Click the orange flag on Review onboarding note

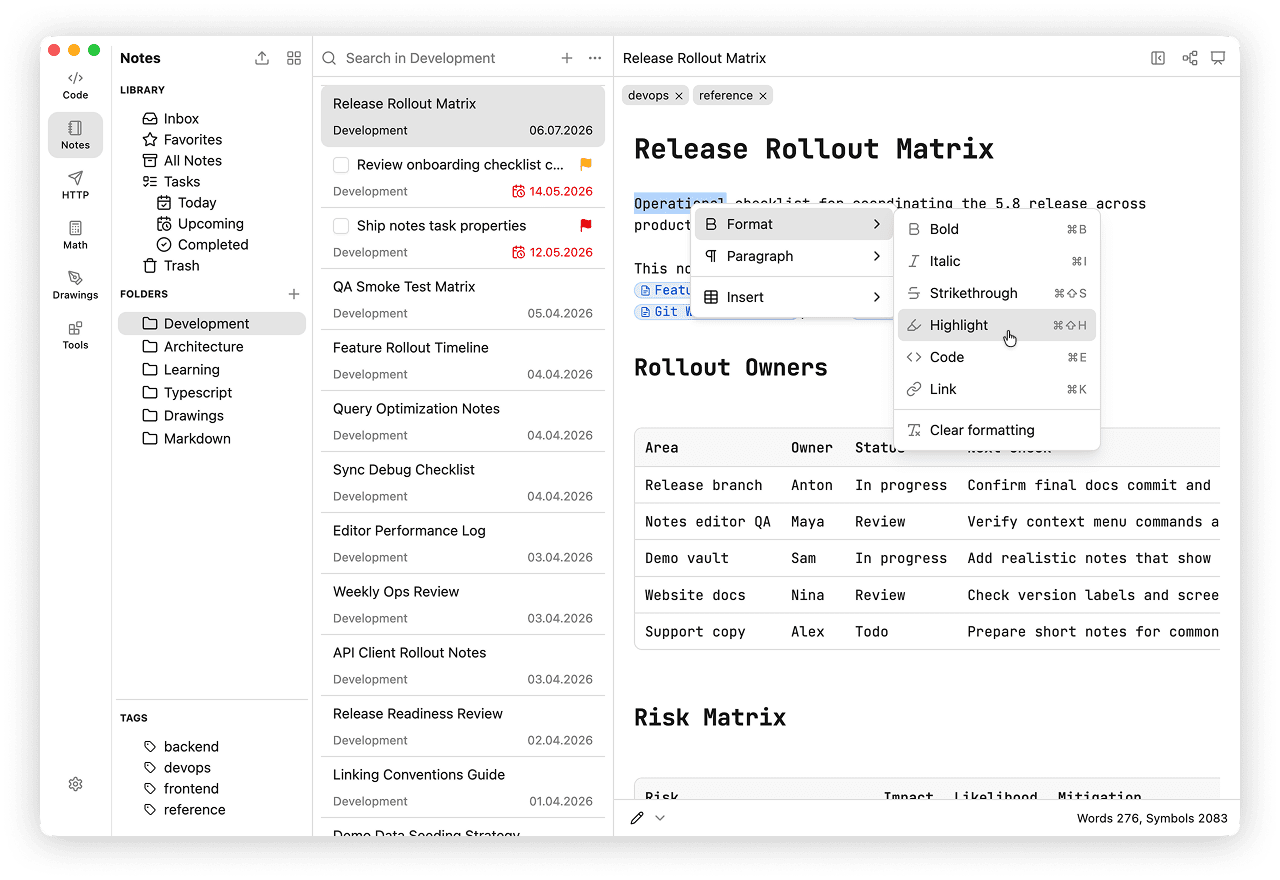(x=586, y=164)
